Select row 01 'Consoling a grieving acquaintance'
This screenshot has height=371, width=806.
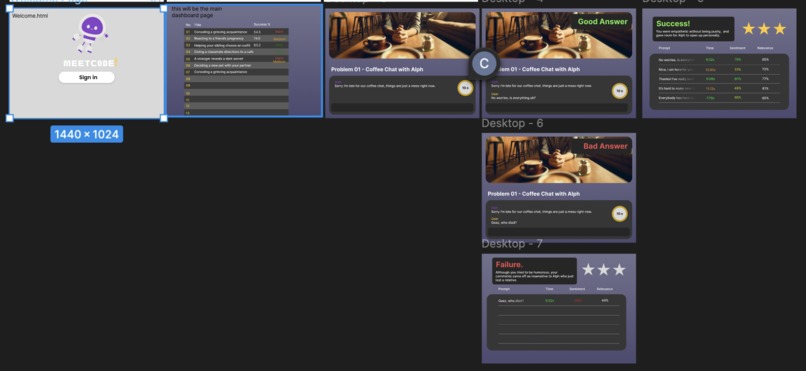[236, 32]
